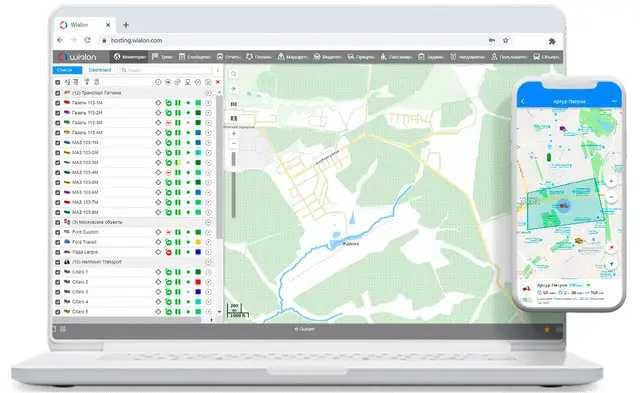The width and height of the screenshot is (640, 393).
Task: Click the red color square for Citaro 2
Action: pos(198,282)
